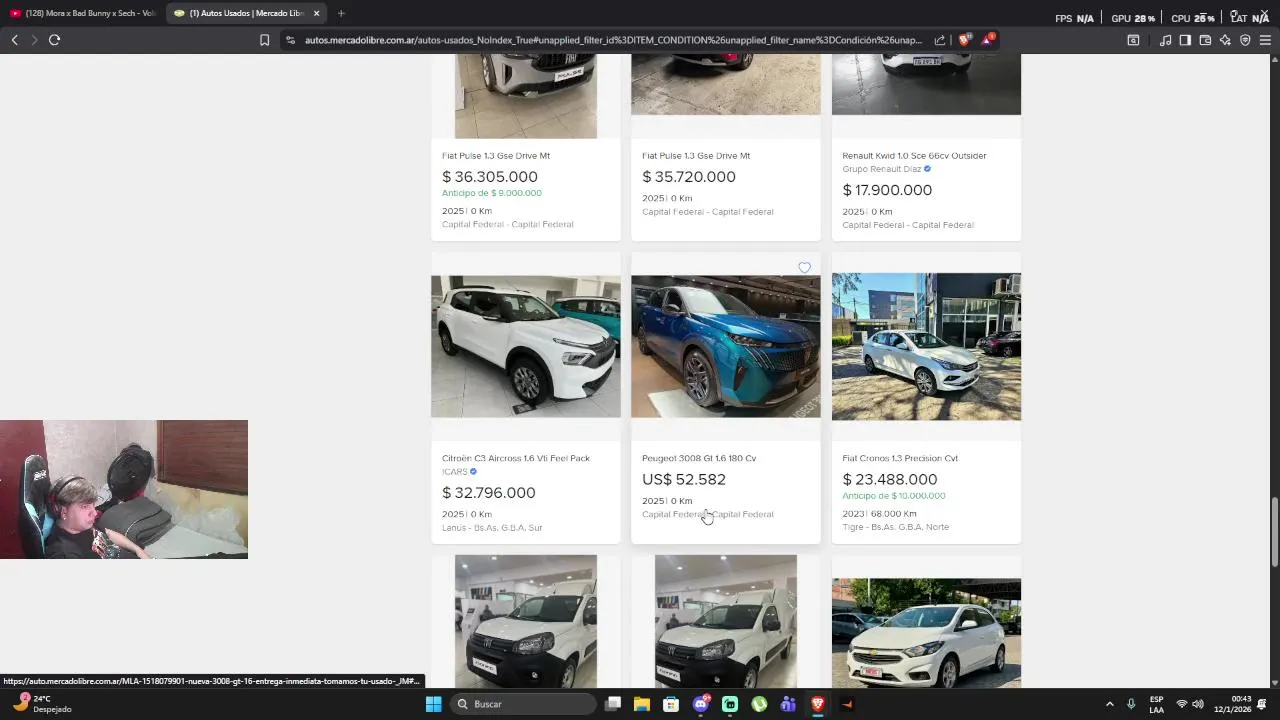Screen dimensions: 1280x720
Task: Open the blue Peugeot 3008 photo
Action: [x=726, y=346]
